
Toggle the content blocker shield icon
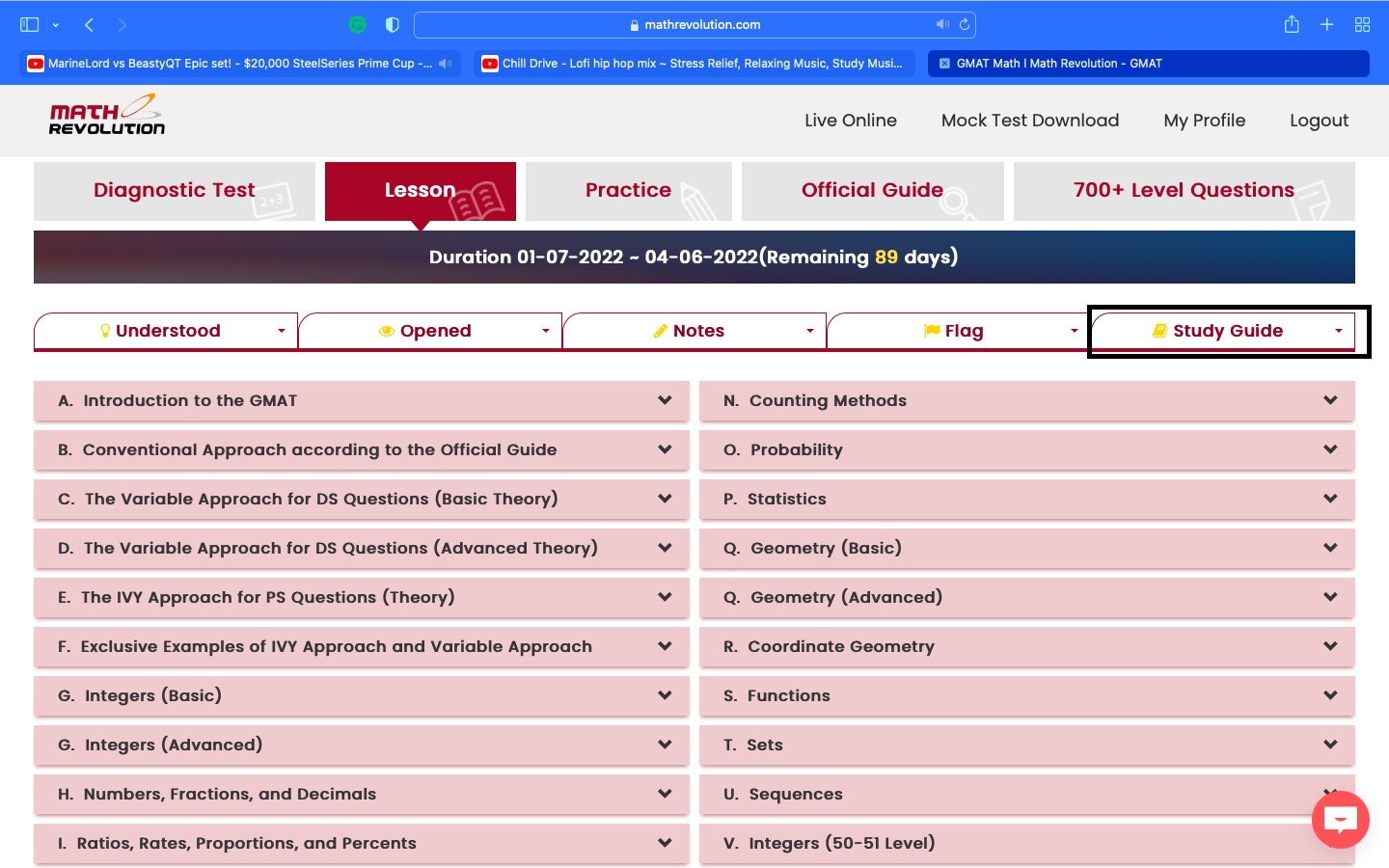click(x=392, y=24)
